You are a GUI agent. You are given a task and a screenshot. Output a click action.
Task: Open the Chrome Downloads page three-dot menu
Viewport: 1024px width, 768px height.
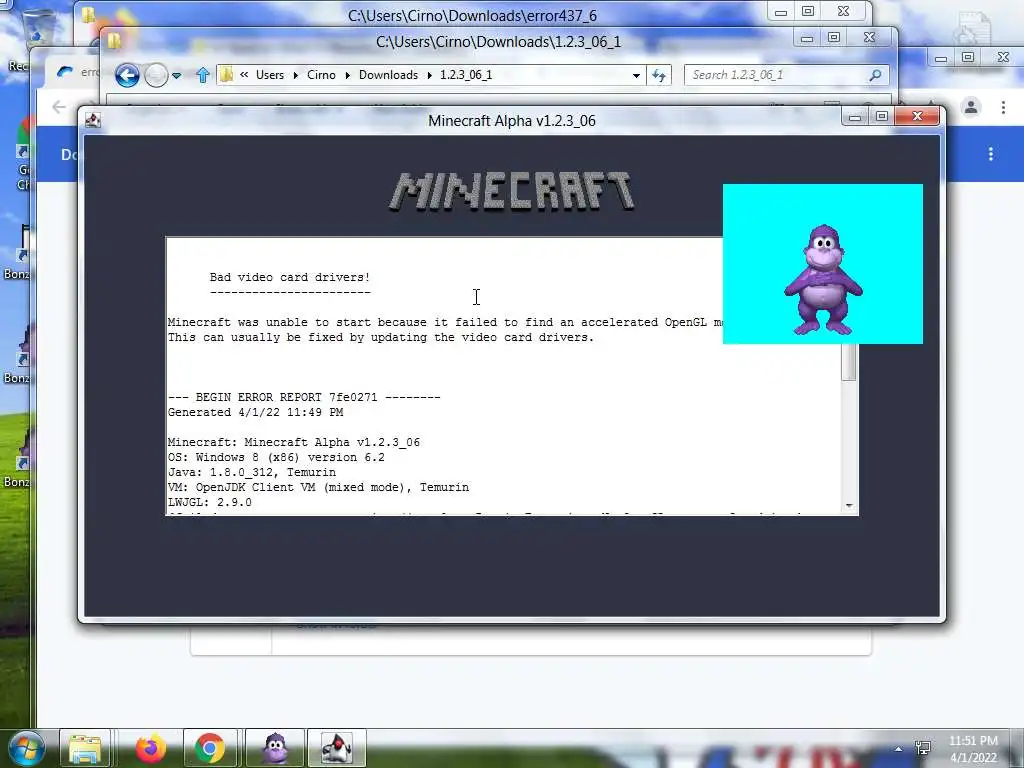pyautogui.click(x=991, y=154)
